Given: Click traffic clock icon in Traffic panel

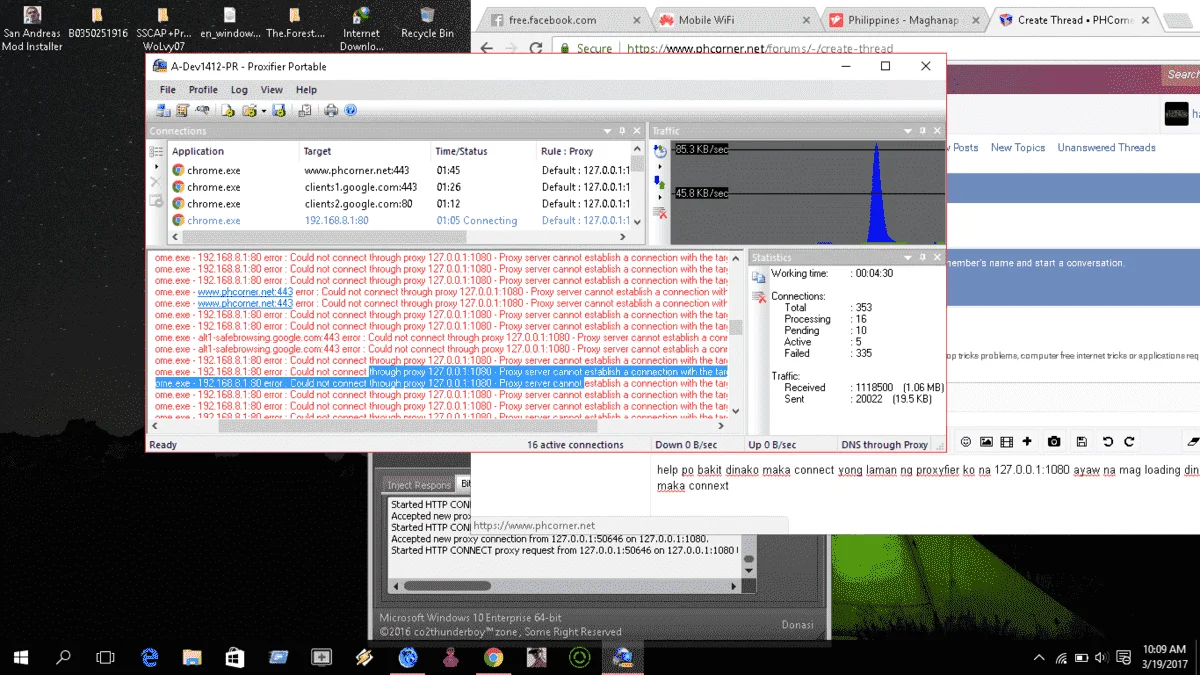Looking at the screenshot, I should [660, 152].
